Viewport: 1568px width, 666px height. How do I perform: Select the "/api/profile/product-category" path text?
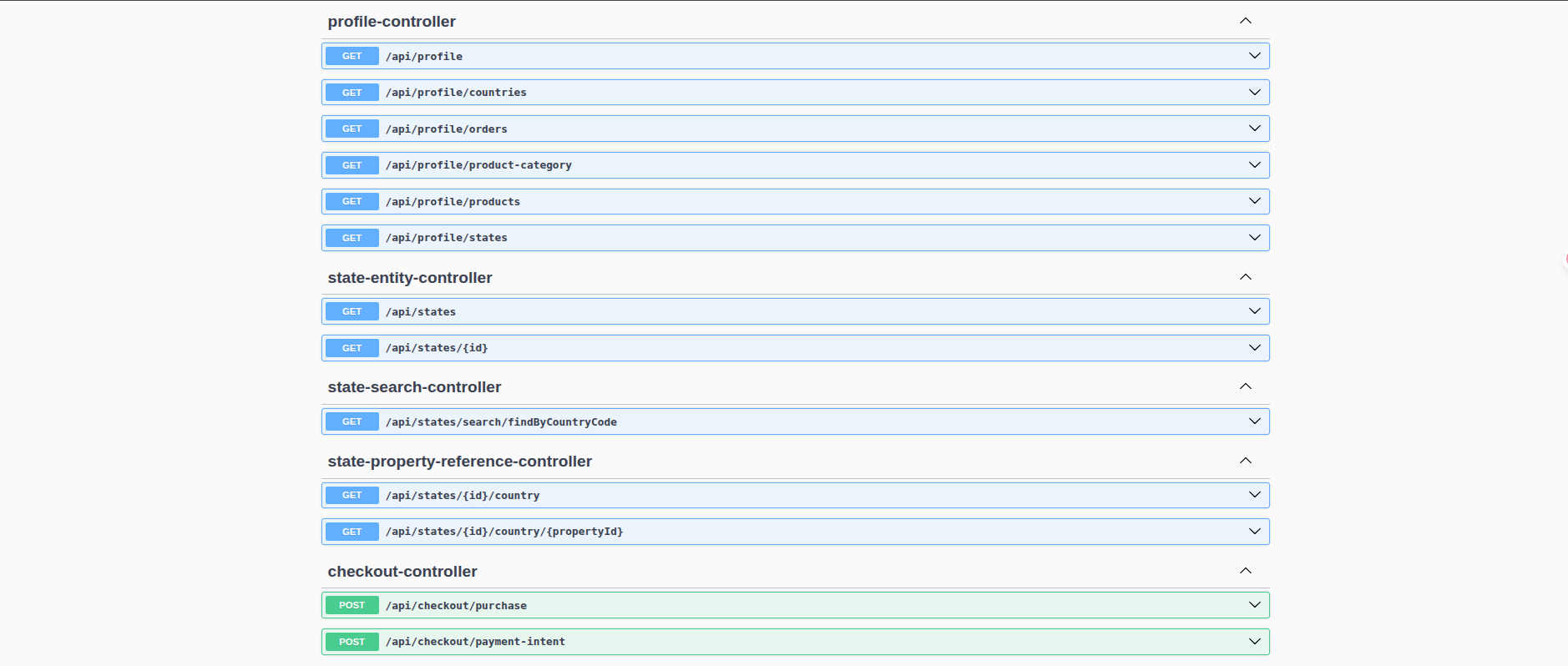478,165
